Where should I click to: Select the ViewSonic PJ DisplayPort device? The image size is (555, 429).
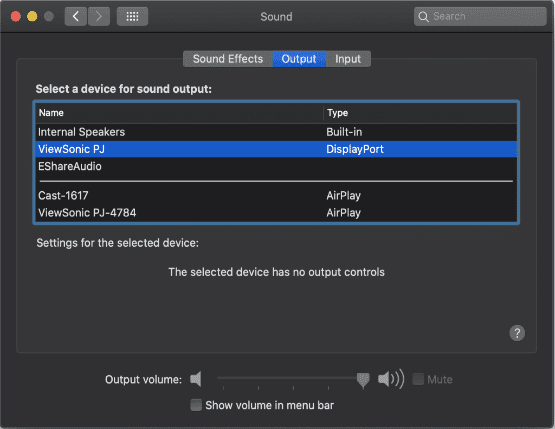pos(276,149)
